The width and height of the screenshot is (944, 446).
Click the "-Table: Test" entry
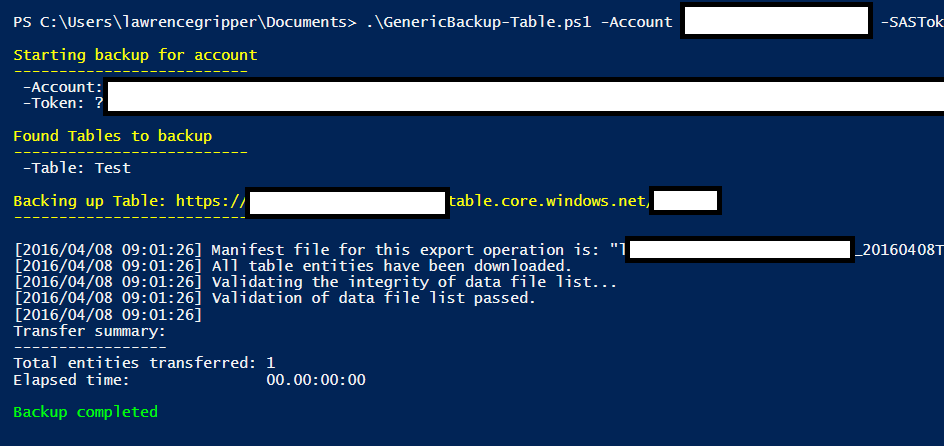pos(77,168)
